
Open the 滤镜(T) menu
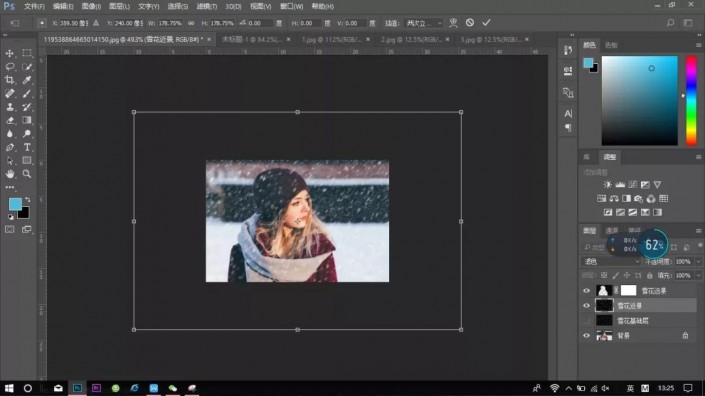[x=206, y=6]
